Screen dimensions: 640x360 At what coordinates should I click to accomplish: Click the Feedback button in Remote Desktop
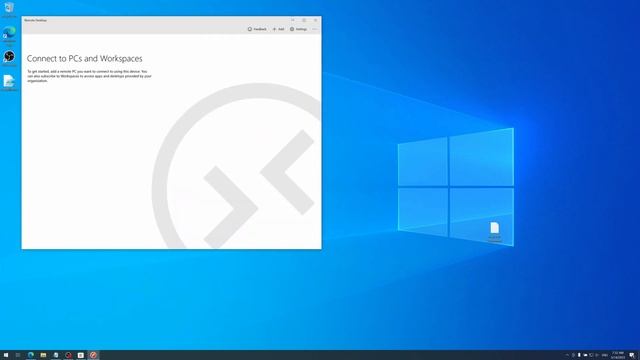[x=257, y=29]
